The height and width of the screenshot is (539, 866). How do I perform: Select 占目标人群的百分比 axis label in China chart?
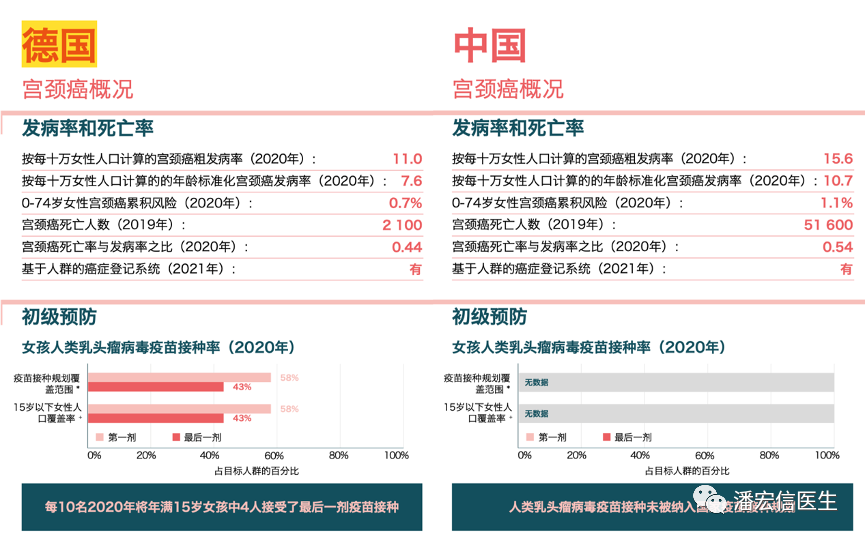pyautogui.click(x=687, y=471)
